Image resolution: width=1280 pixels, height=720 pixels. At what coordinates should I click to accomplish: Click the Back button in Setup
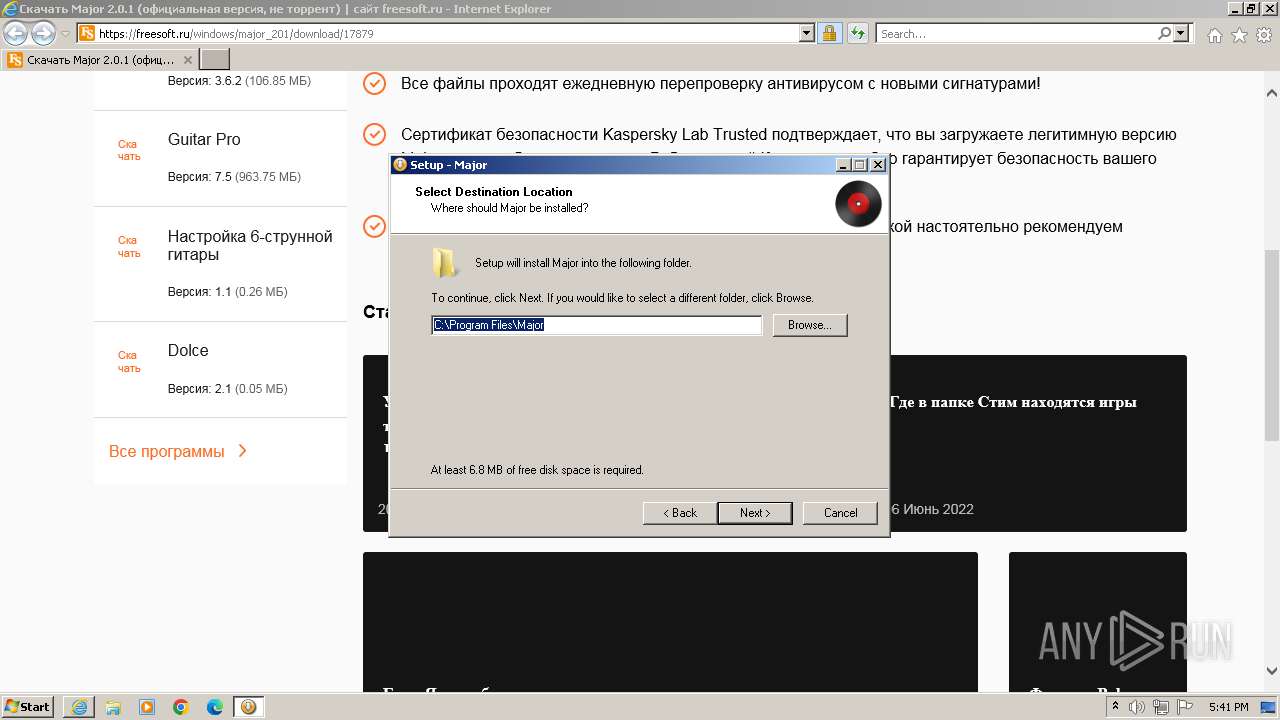pos(679,513)
